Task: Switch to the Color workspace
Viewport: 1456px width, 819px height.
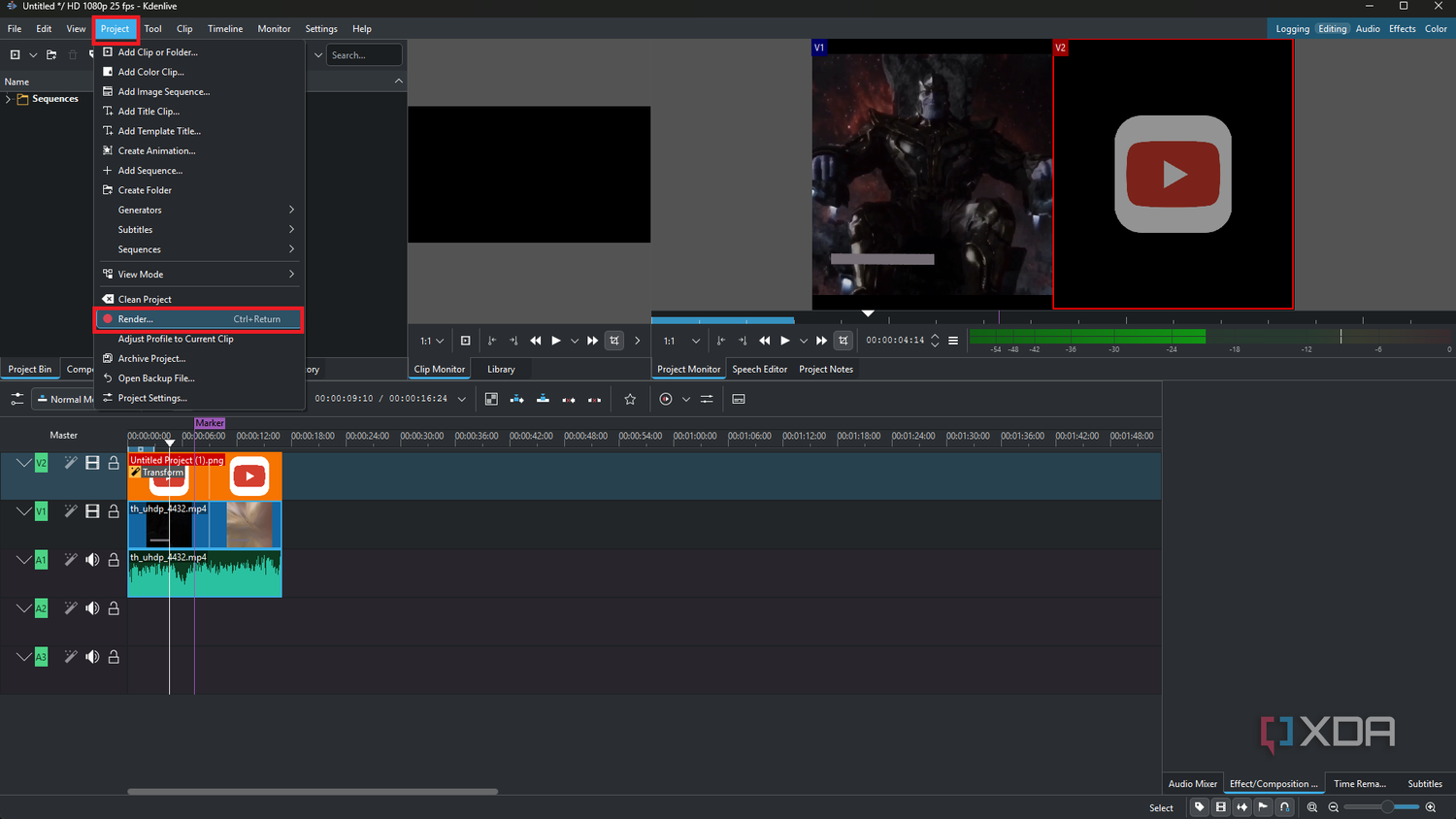Action: [x=1436, y=29]
